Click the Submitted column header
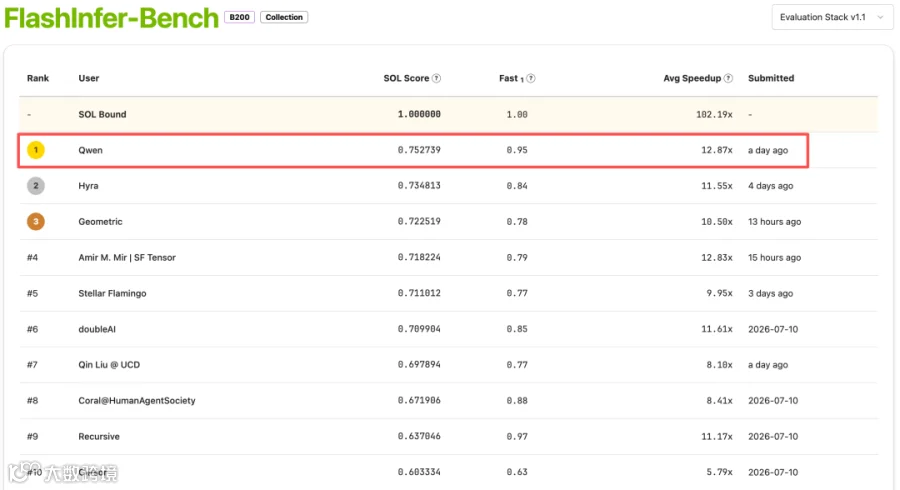900x490 pixels. (771, 78)
